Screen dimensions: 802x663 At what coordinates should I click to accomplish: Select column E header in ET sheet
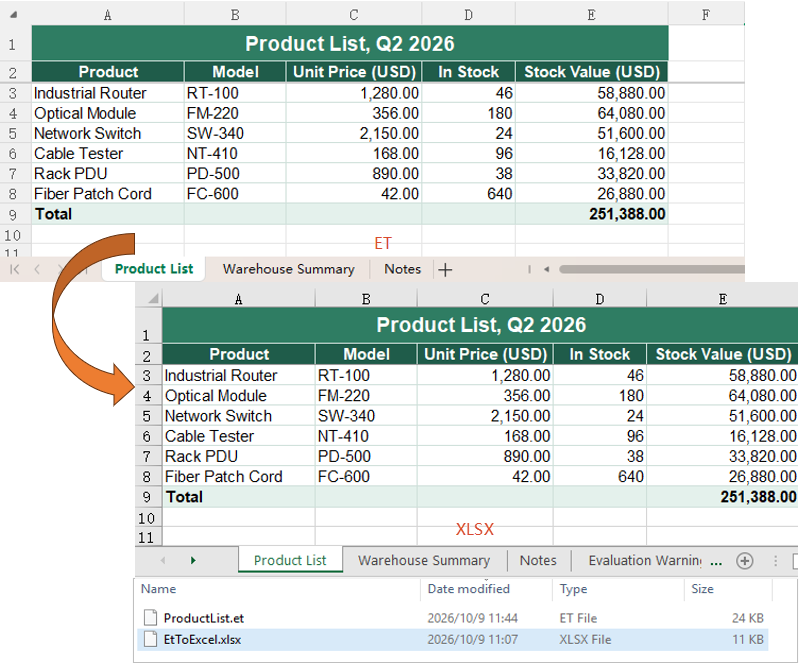[x=591, y=15]
